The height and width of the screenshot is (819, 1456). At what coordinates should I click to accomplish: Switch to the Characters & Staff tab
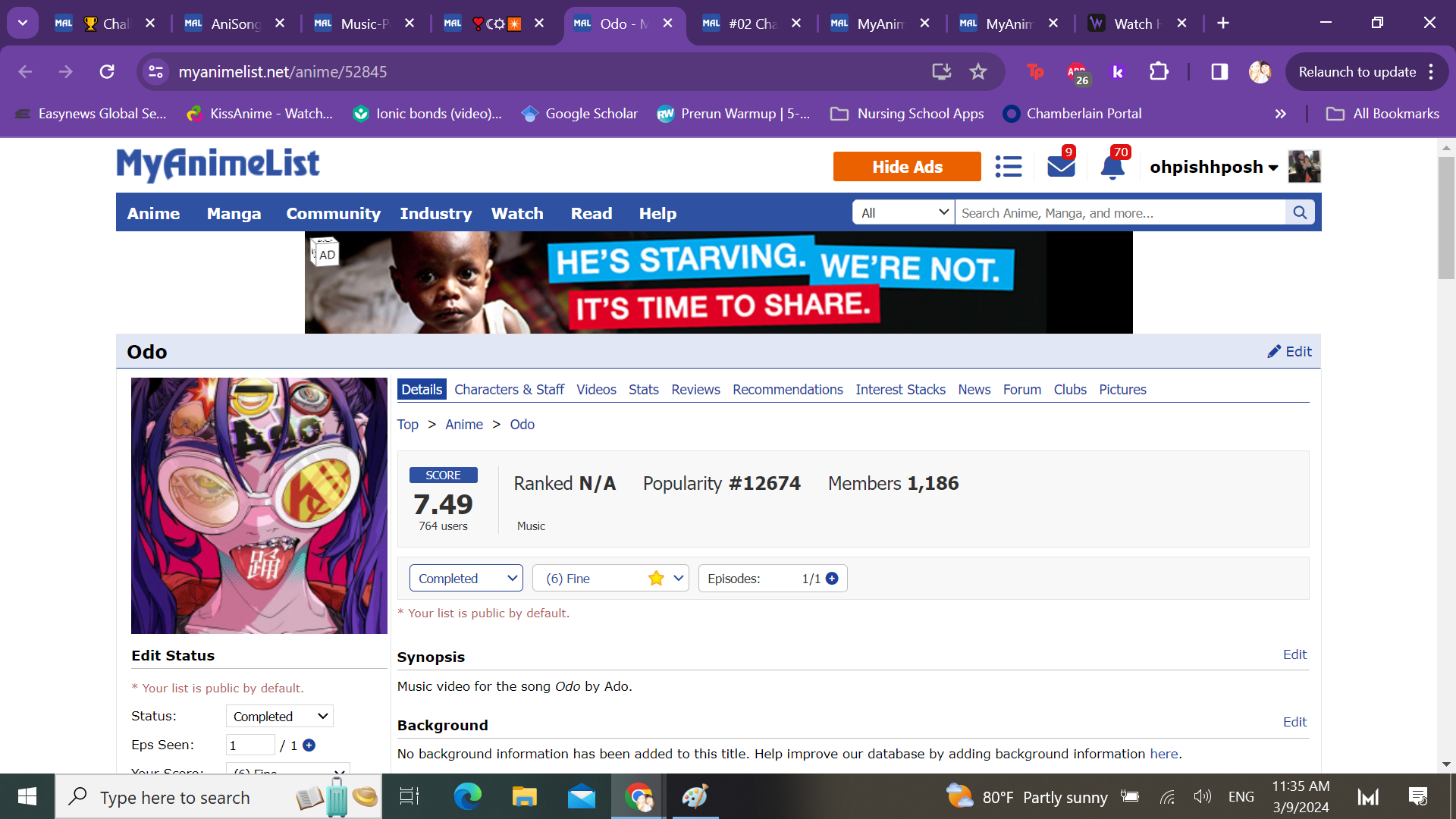(x=509, y=390)
